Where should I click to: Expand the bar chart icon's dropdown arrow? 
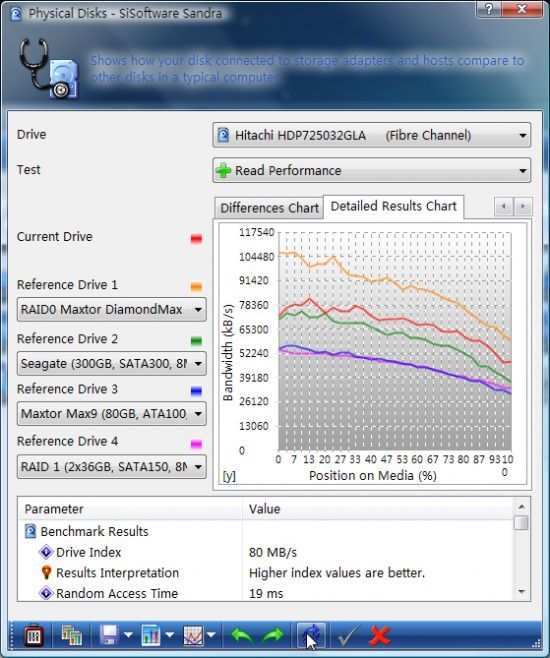(169, 635)
